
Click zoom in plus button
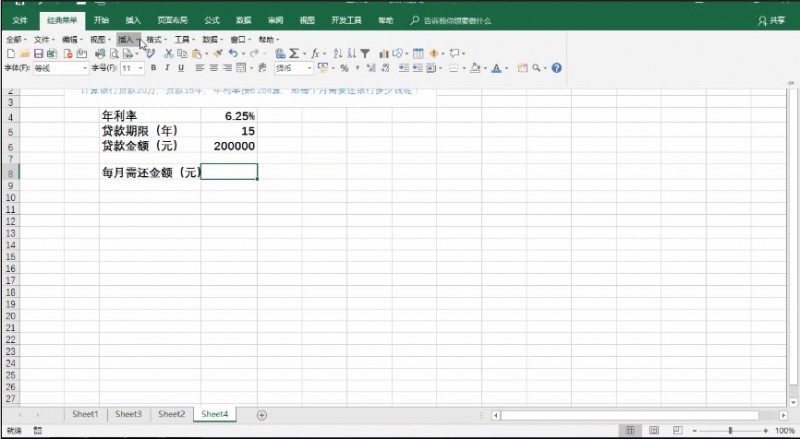pos(766,431)
